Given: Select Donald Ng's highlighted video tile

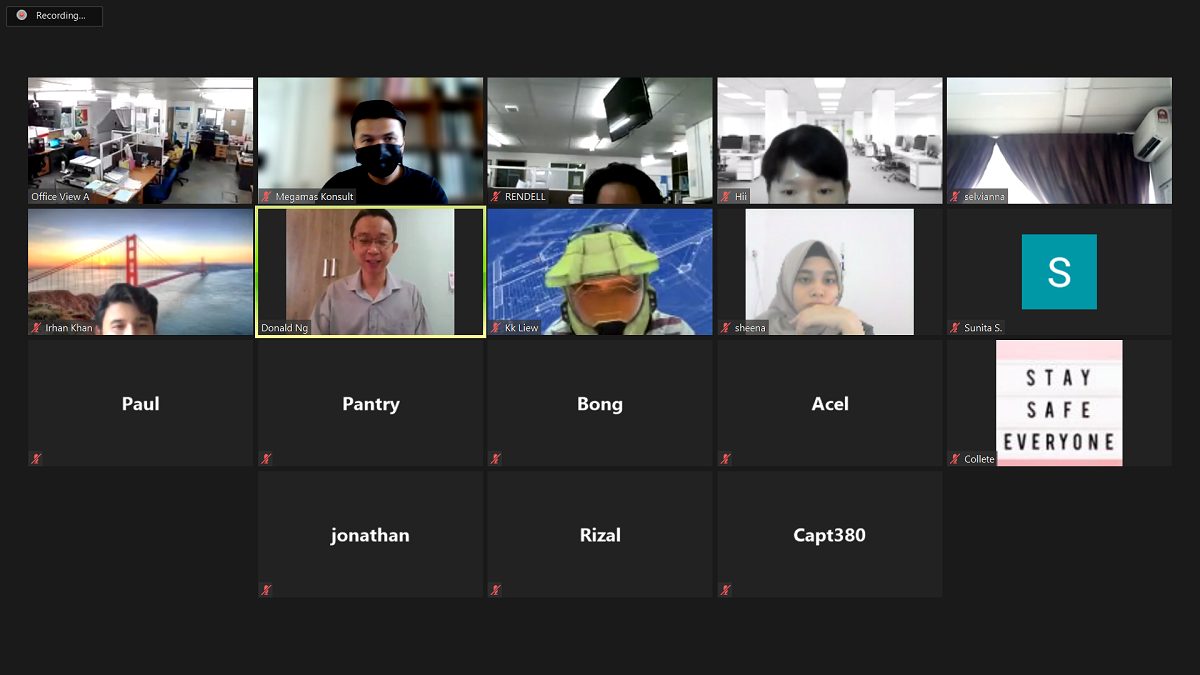Looking at the screenshot, I should click(x=370, y=272).
